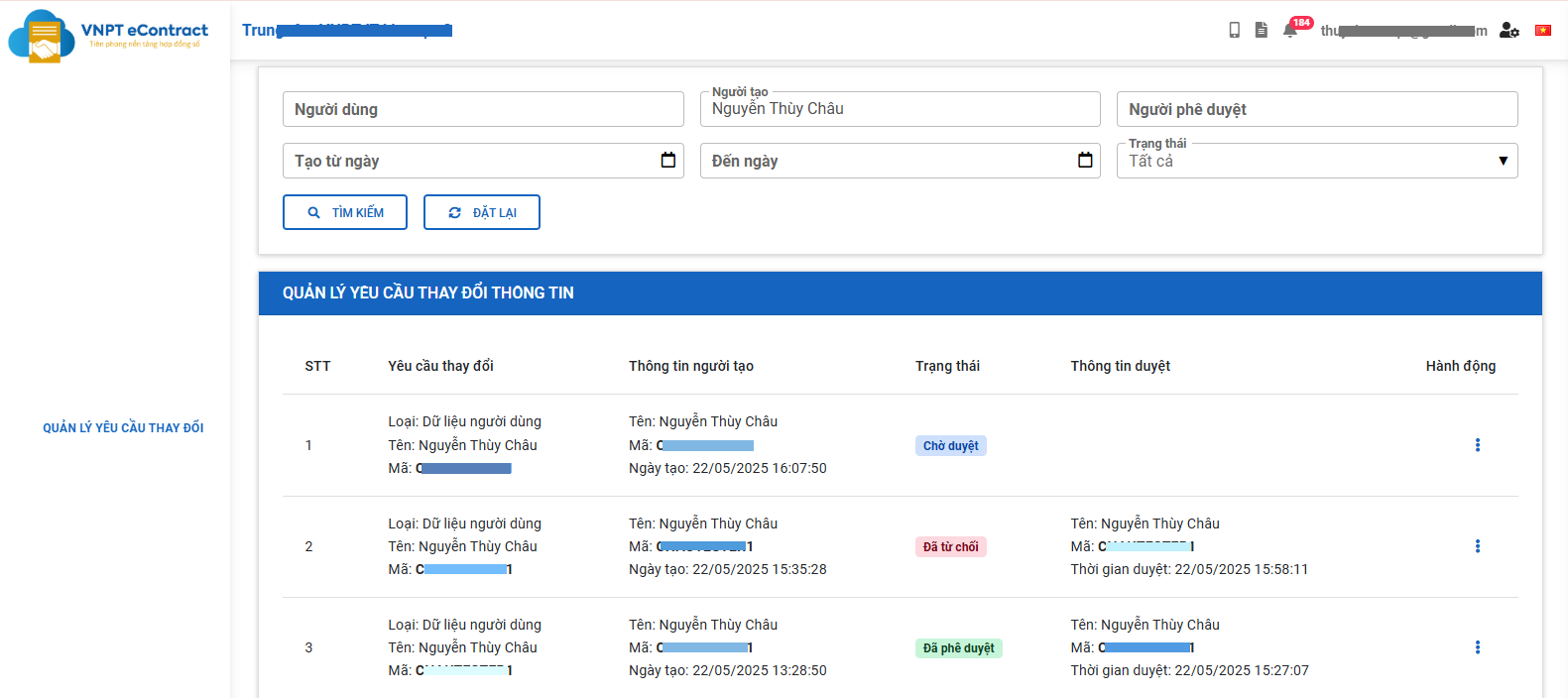Select Quản lý yêu cầu thay đổi menu
Image resolution: width=1568 pixels, height=698 pixels.
[x=123, y=428]
